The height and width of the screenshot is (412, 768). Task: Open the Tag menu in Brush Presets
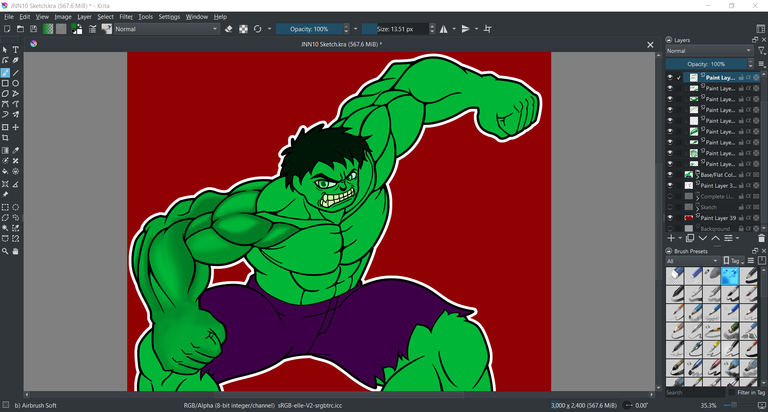pos(733,261)
